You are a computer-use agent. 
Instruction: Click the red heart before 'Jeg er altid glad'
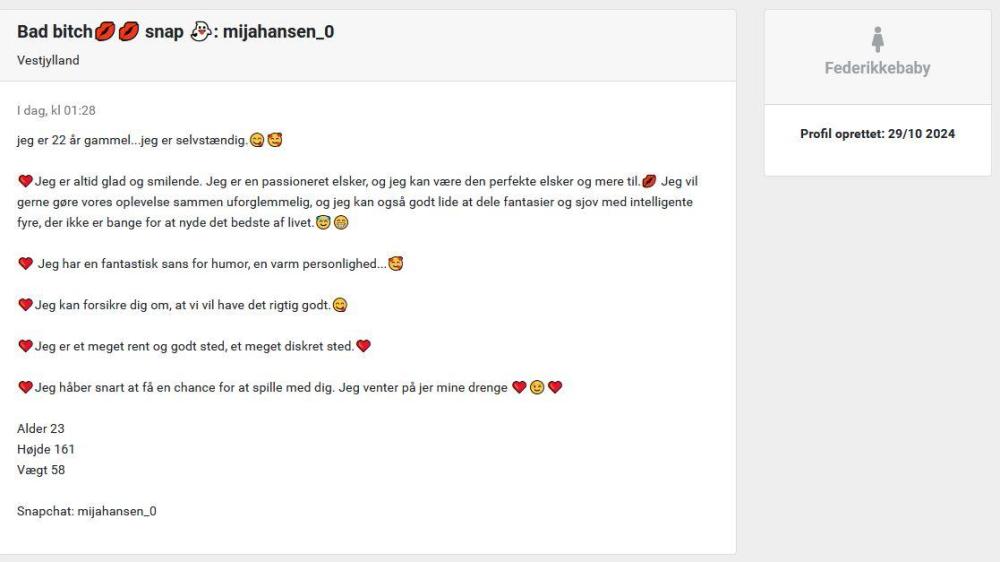(25, 181)
